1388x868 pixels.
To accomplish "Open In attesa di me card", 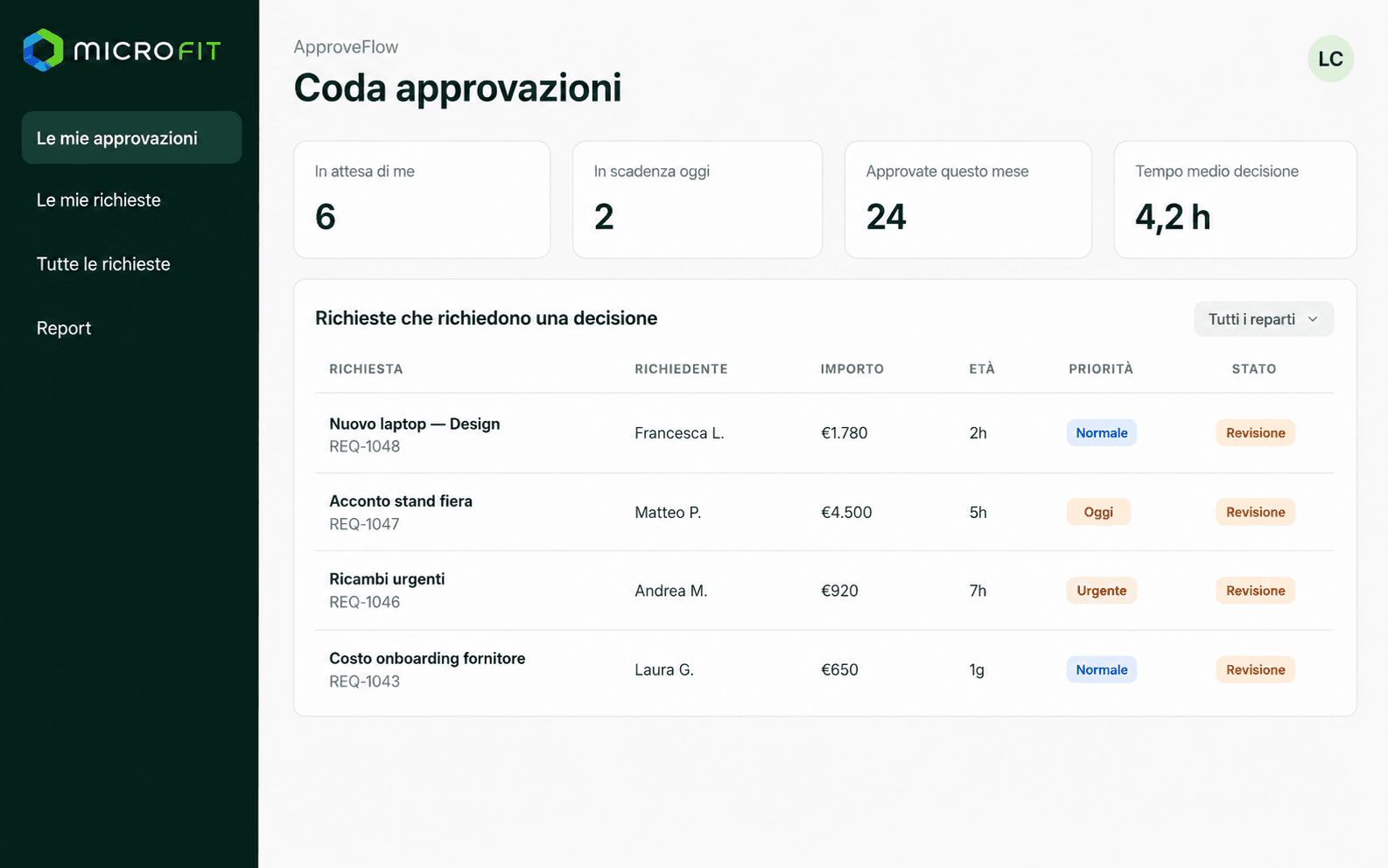I will [422, 199].
